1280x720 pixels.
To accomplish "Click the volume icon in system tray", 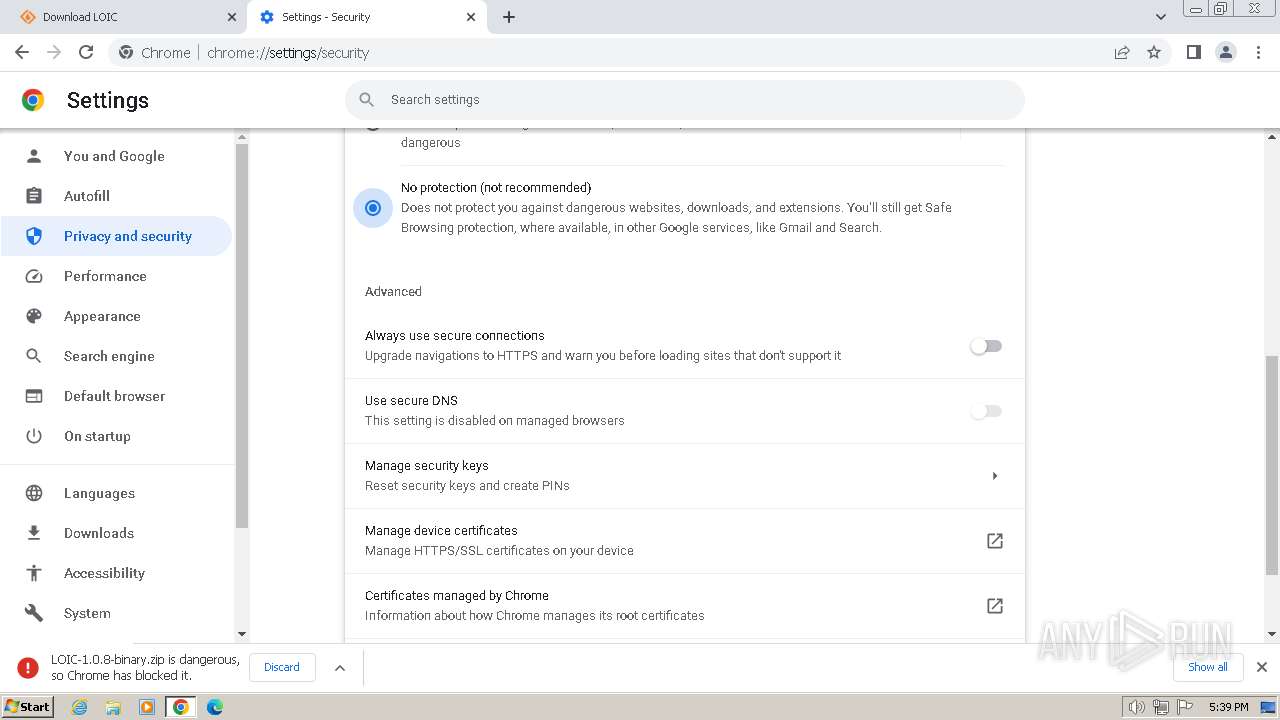I will tap(1136, 707).
